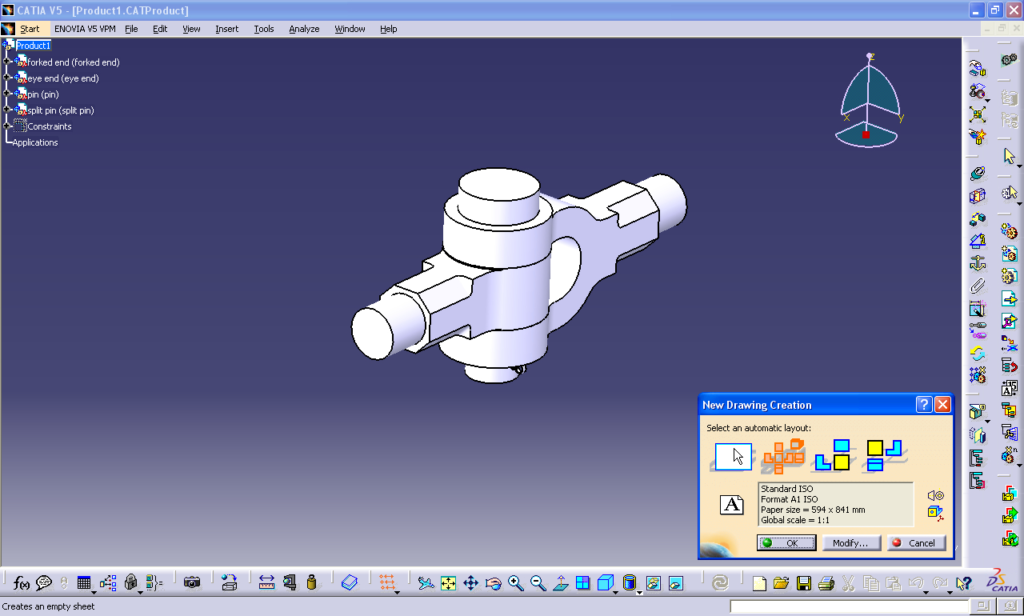1024x616 pixels.
Task: Click the power input field in status bar
Action: pyautogui.click(x=851, y=606)
